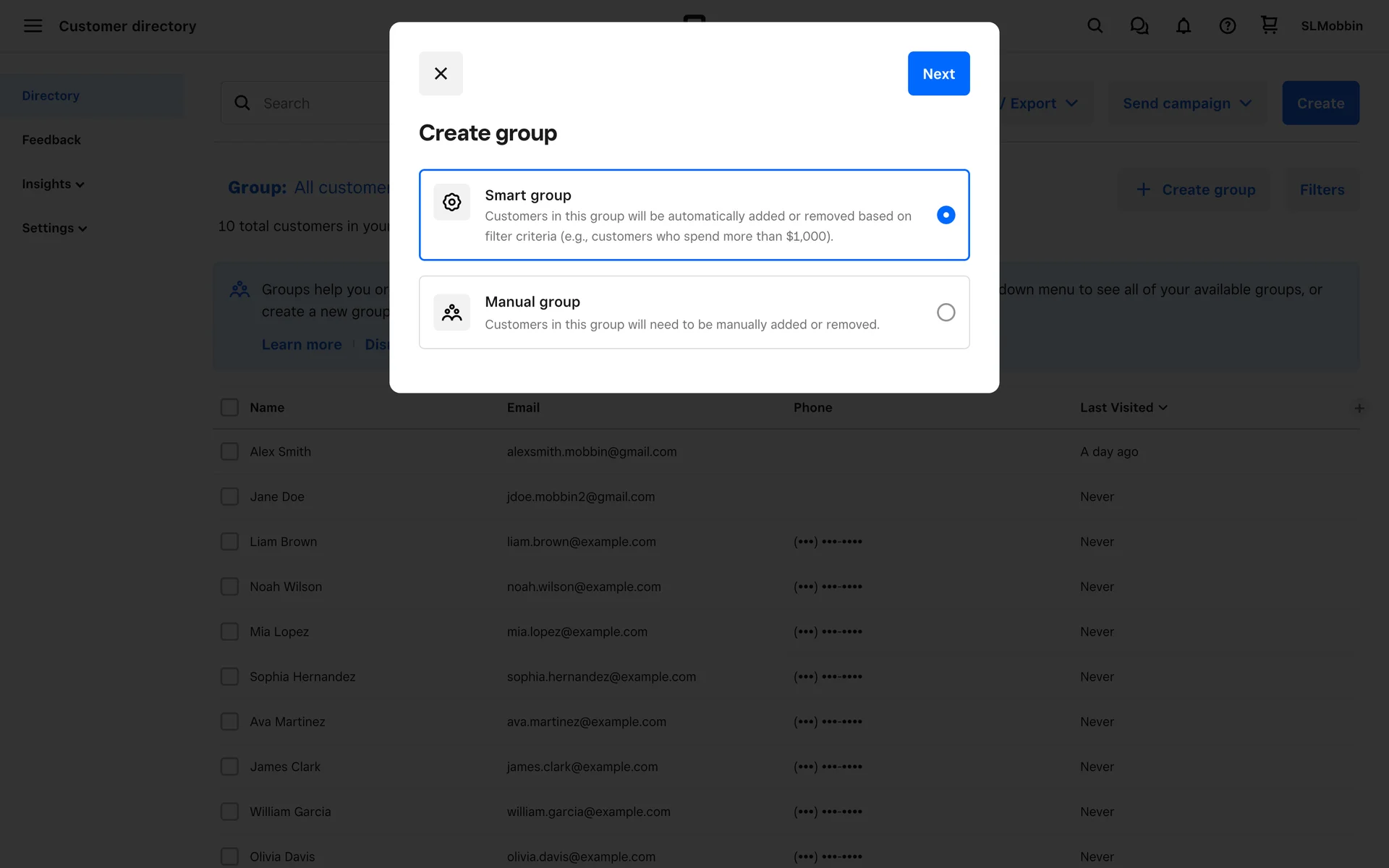Open the hamburger navigation menu
The width and height of the screenshot is (1389, 868).
click(33, 26)
